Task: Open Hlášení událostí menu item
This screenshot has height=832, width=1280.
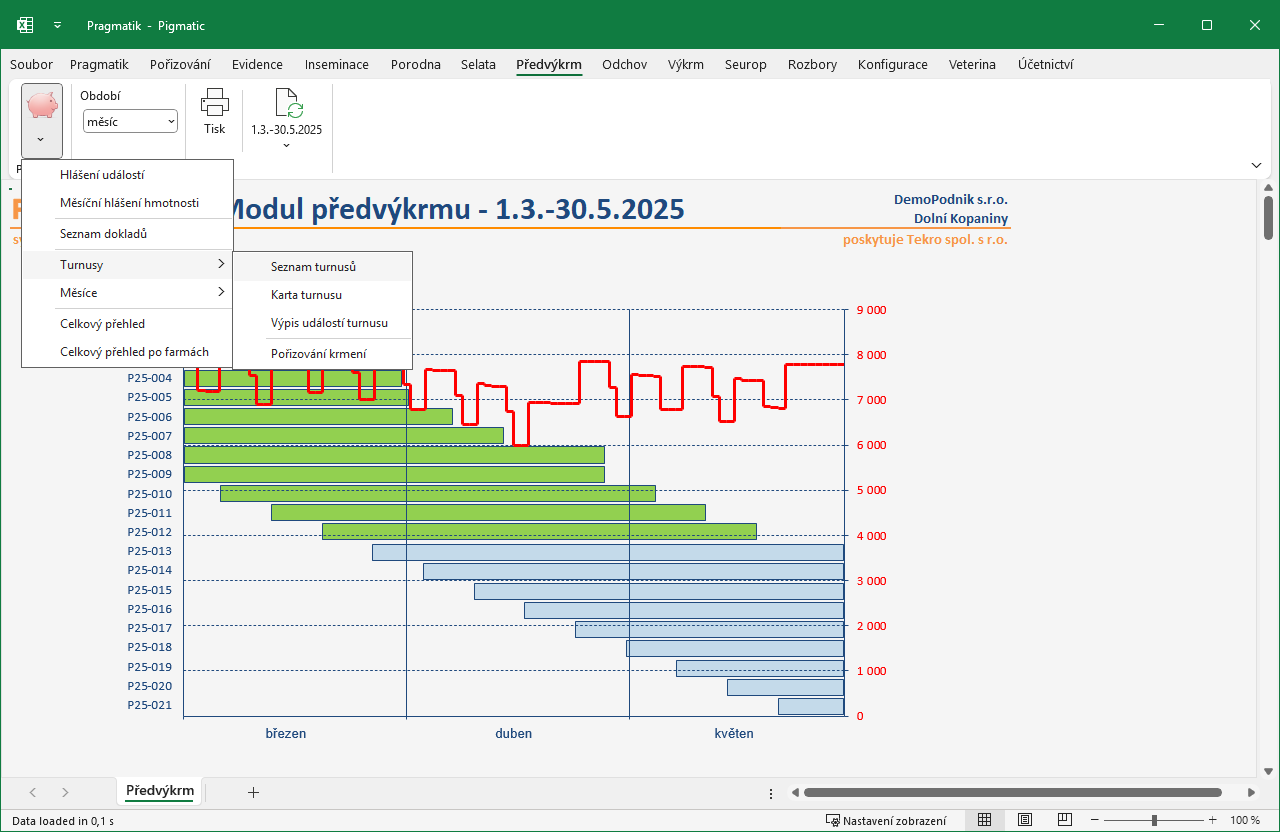Action: pyautogui.click(x=127, y=175)
